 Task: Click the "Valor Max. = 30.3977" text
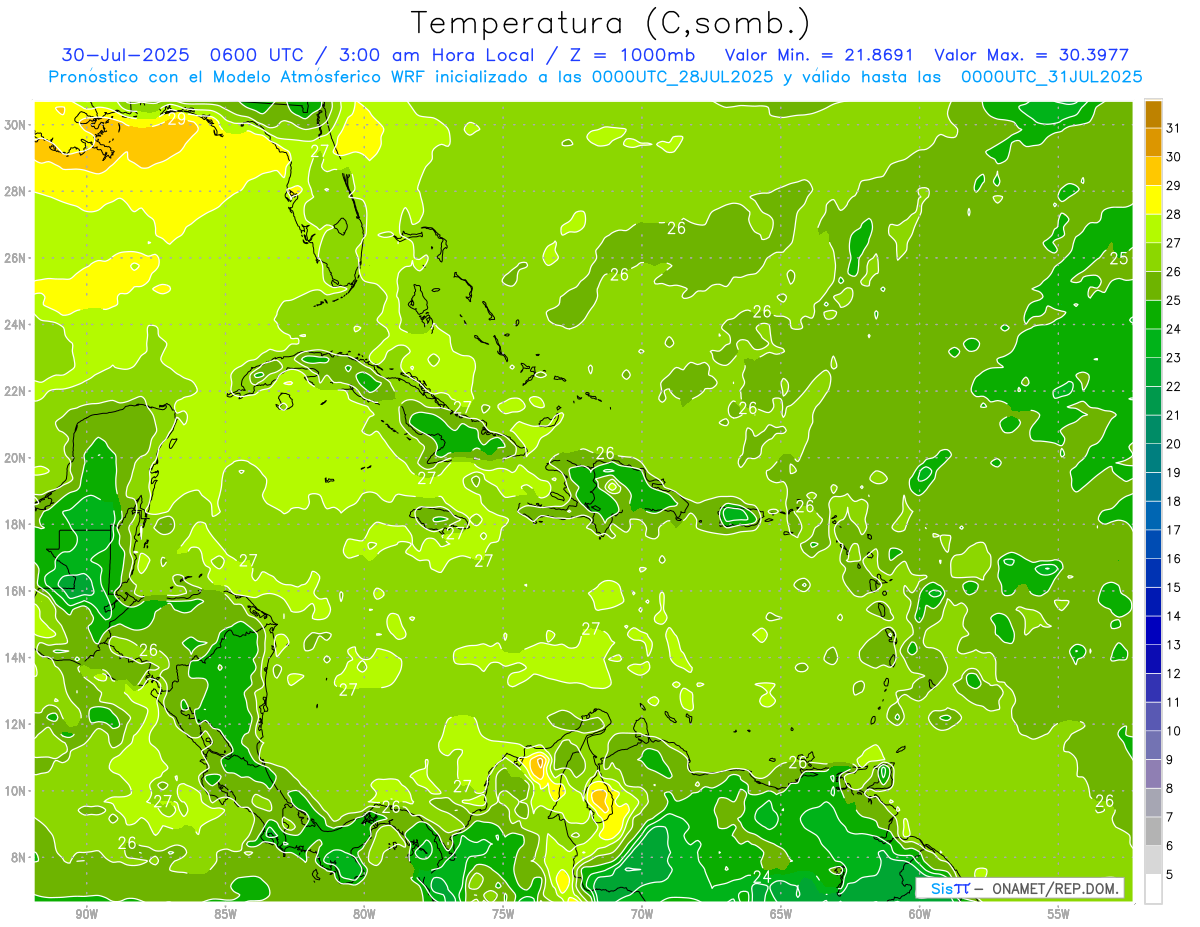pos(1031,55)
